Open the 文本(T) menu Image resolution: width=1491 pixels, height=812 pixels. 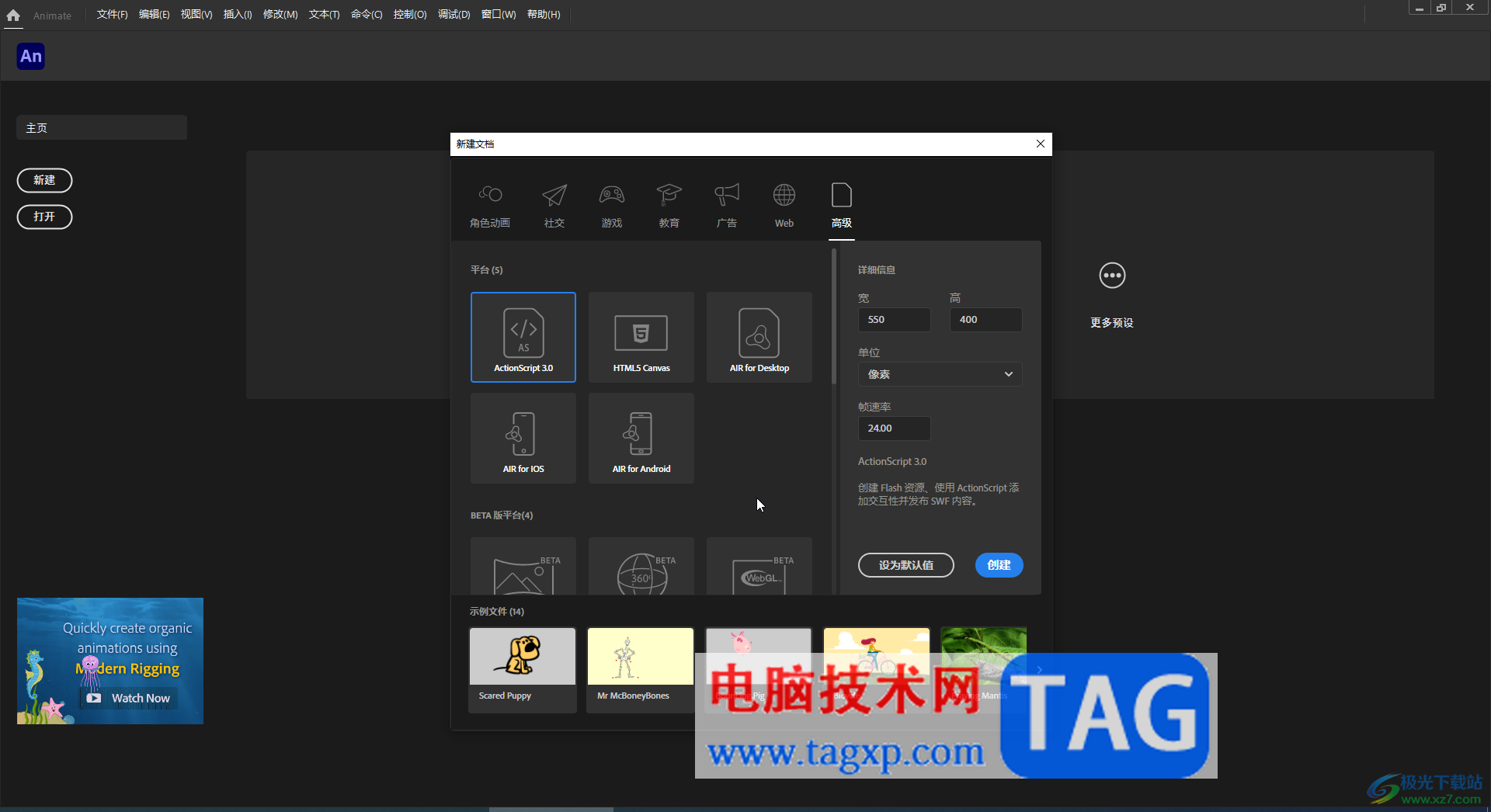click(325, 15)
